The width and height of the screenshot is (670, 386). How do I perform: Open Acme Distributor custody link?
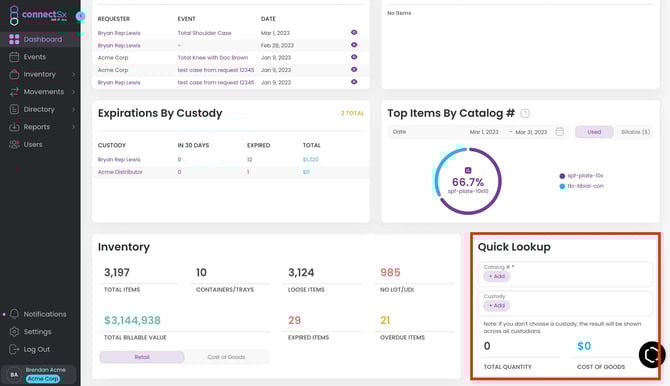[120, 172]
